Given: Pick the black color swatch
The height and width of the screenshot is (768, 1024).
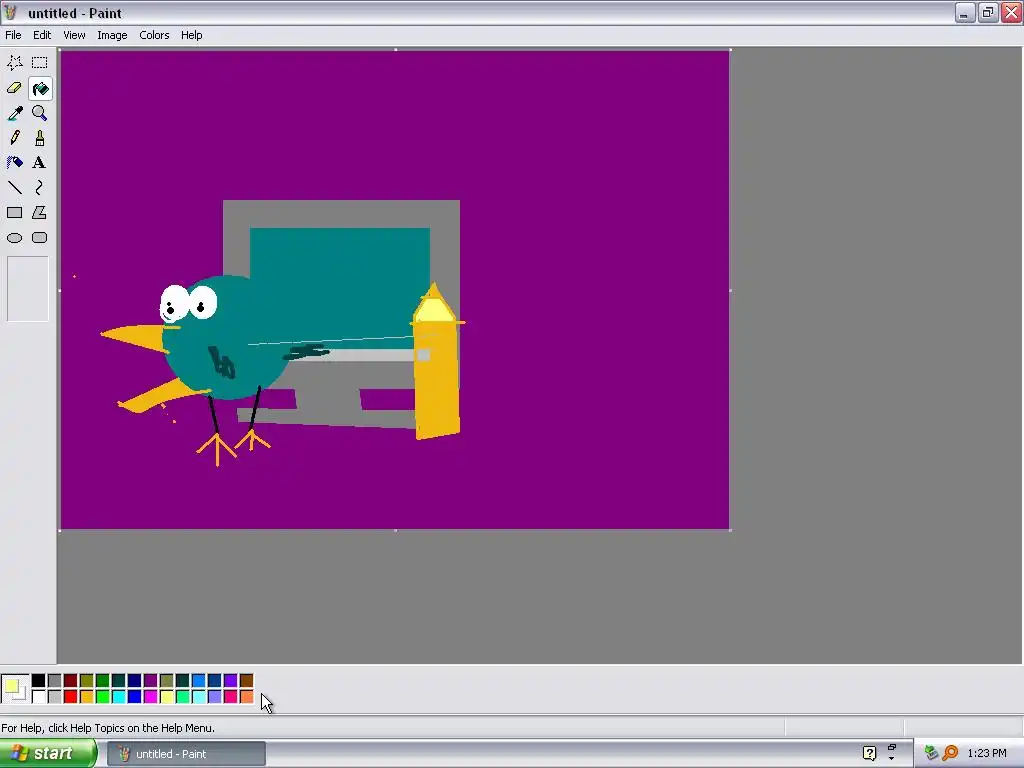Looking at the screenshot, I should click(39, 681).
